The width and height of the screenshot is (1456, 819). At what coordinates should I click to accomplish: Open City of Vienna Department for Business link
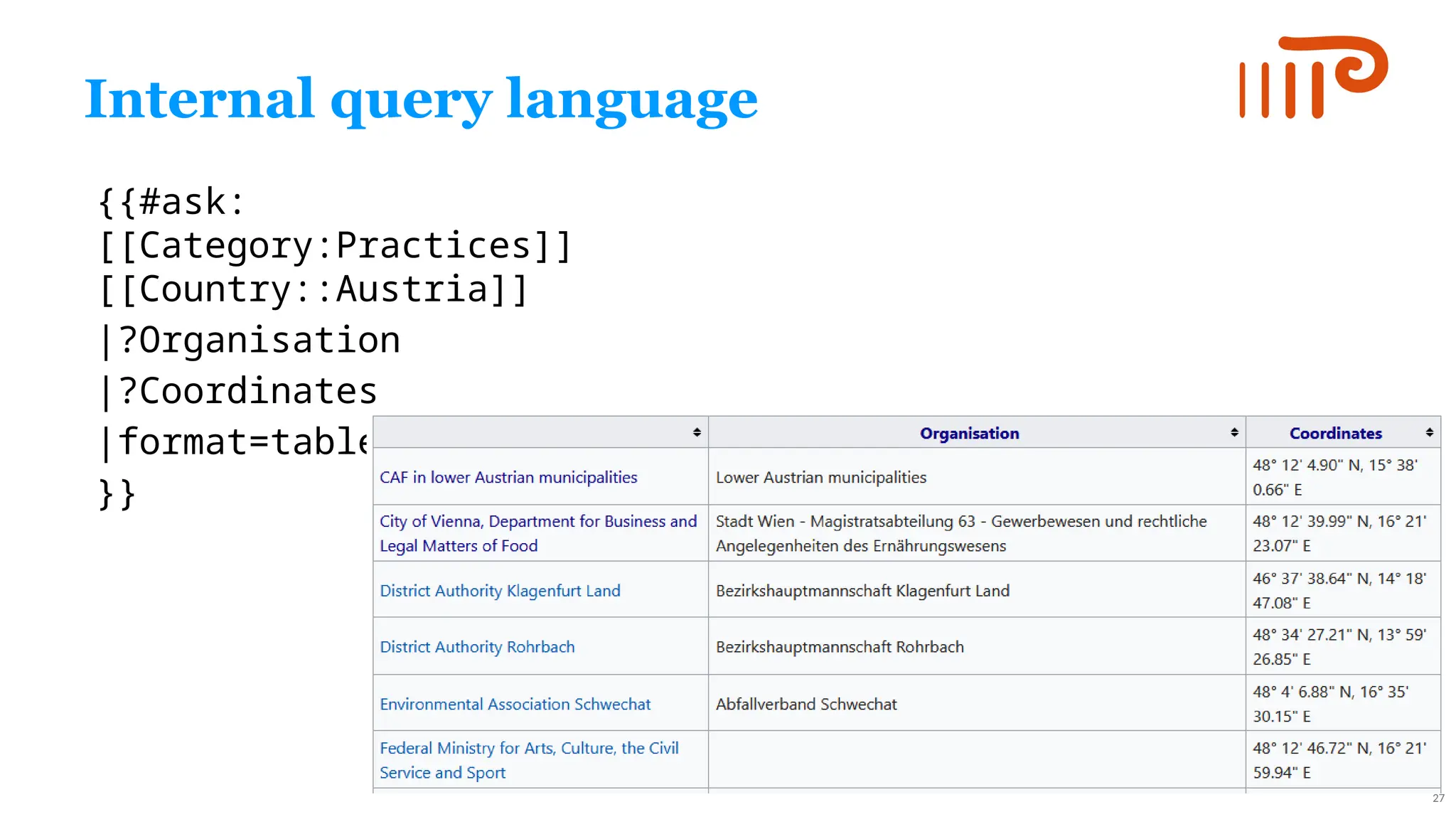pyautogui.click(x=538, y=533)
